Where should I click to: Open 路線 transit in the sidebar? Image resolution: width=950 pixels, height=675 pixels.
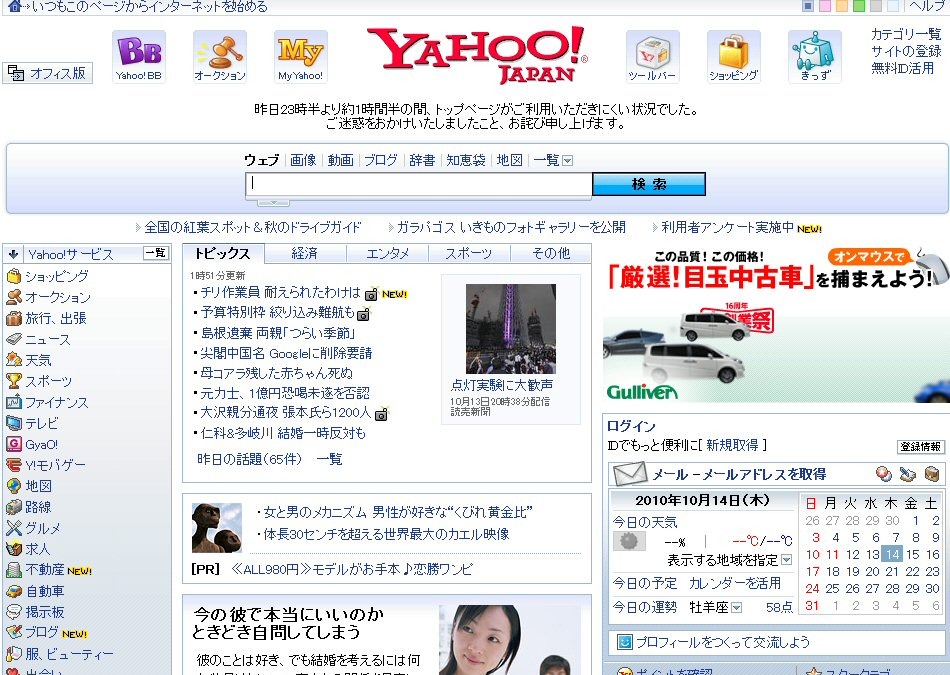(38, 507)
